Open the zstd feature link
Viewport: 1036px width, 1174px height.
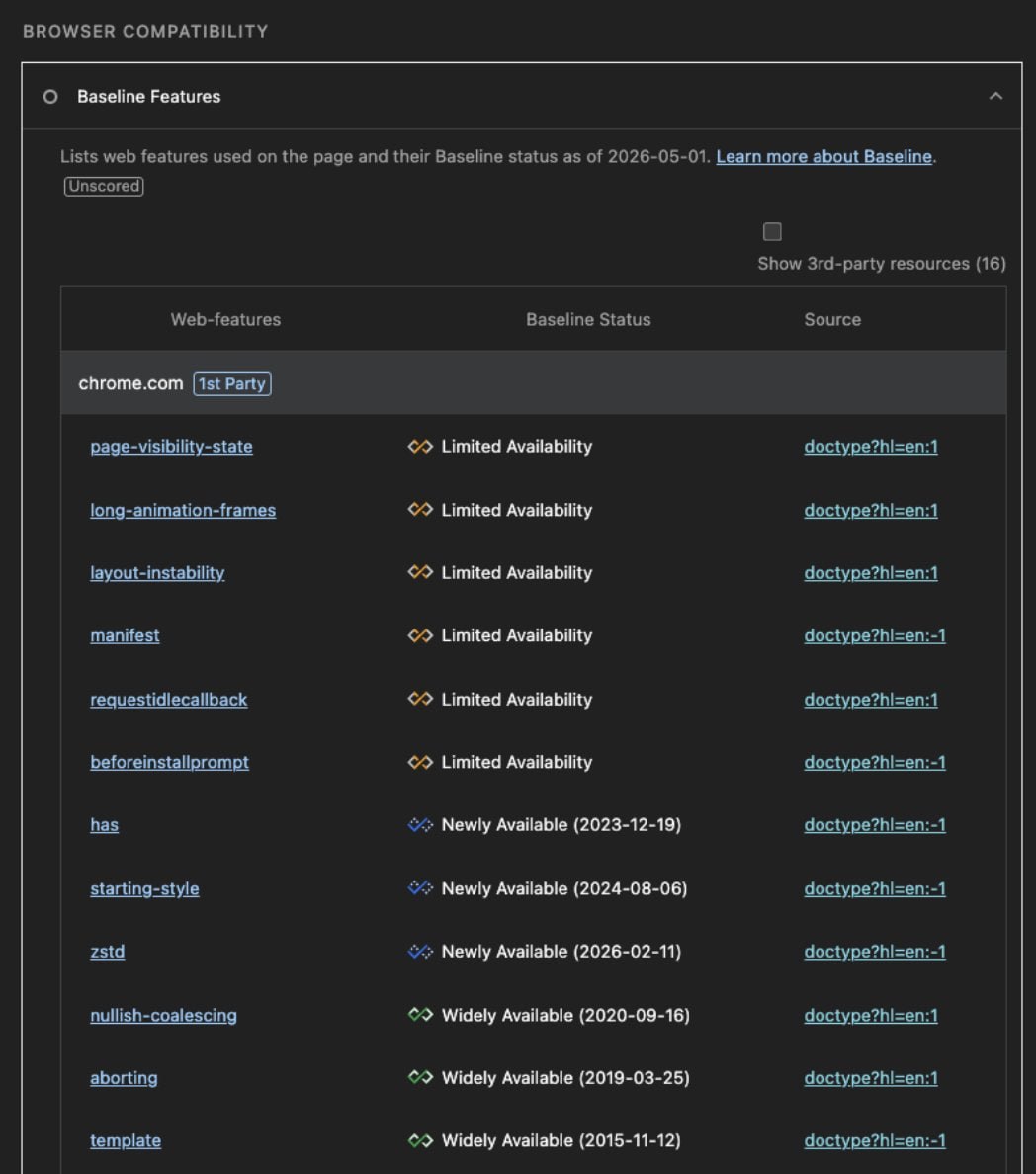pyautogui.click(x=107, y=952)
